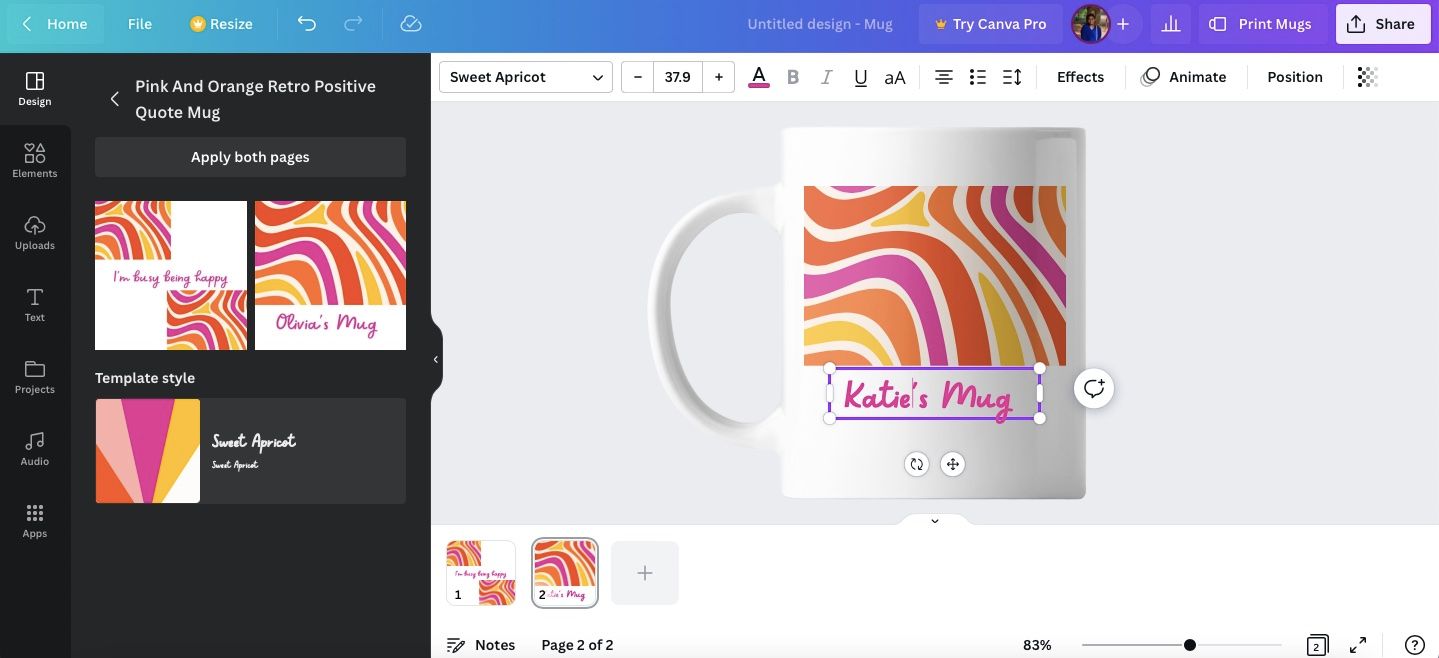The width and height of the screenshot is (1439, 658).
Task: Toggle italic text formatting
Action: [x=826, y=77]
